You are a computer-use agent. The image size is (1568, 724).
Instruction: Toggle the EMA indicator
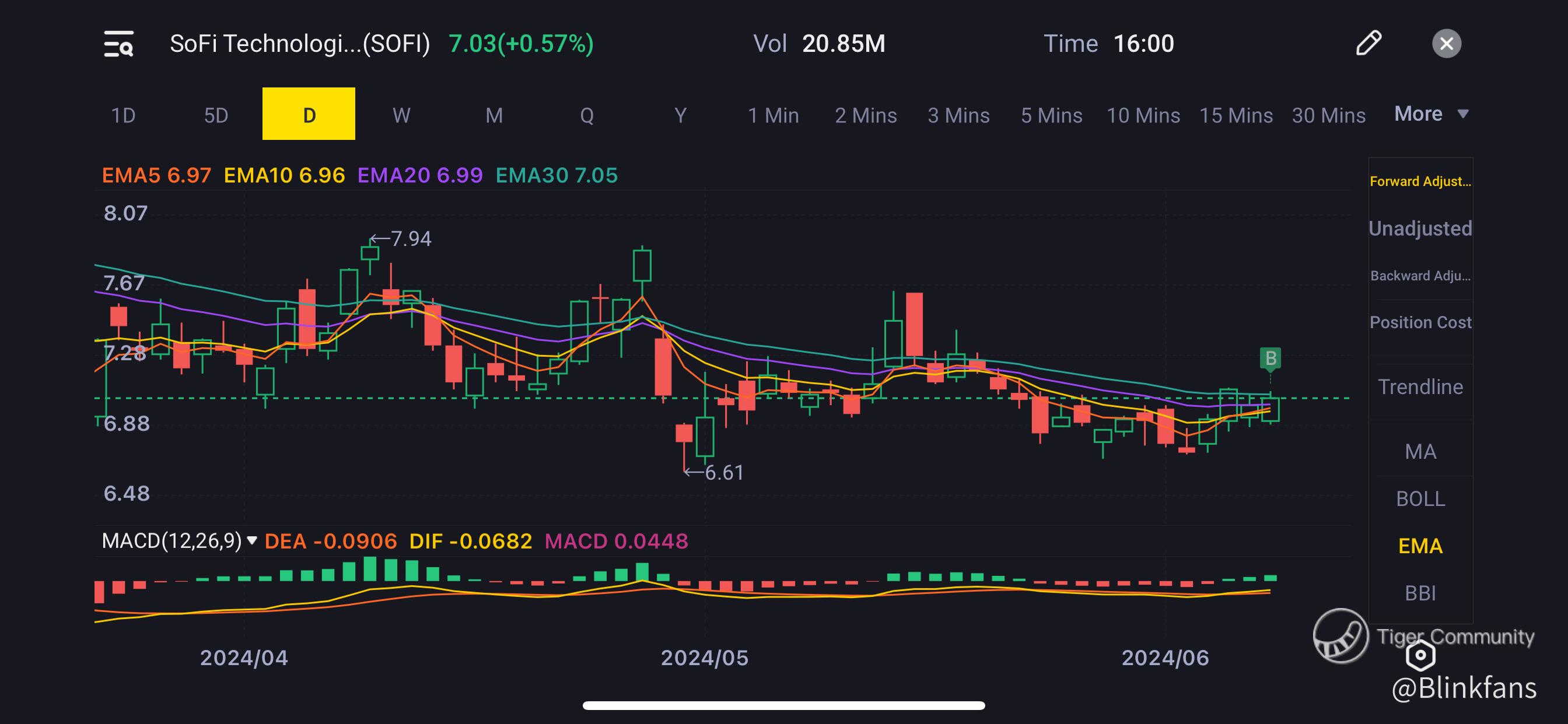pyautogui.click(x=1420, y=546)
